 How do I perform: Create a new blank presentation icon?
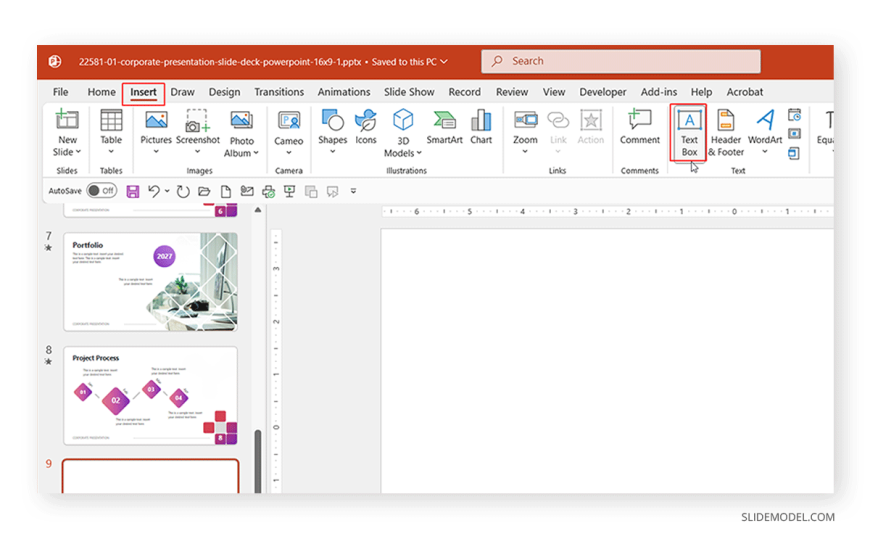click(226, 192)
